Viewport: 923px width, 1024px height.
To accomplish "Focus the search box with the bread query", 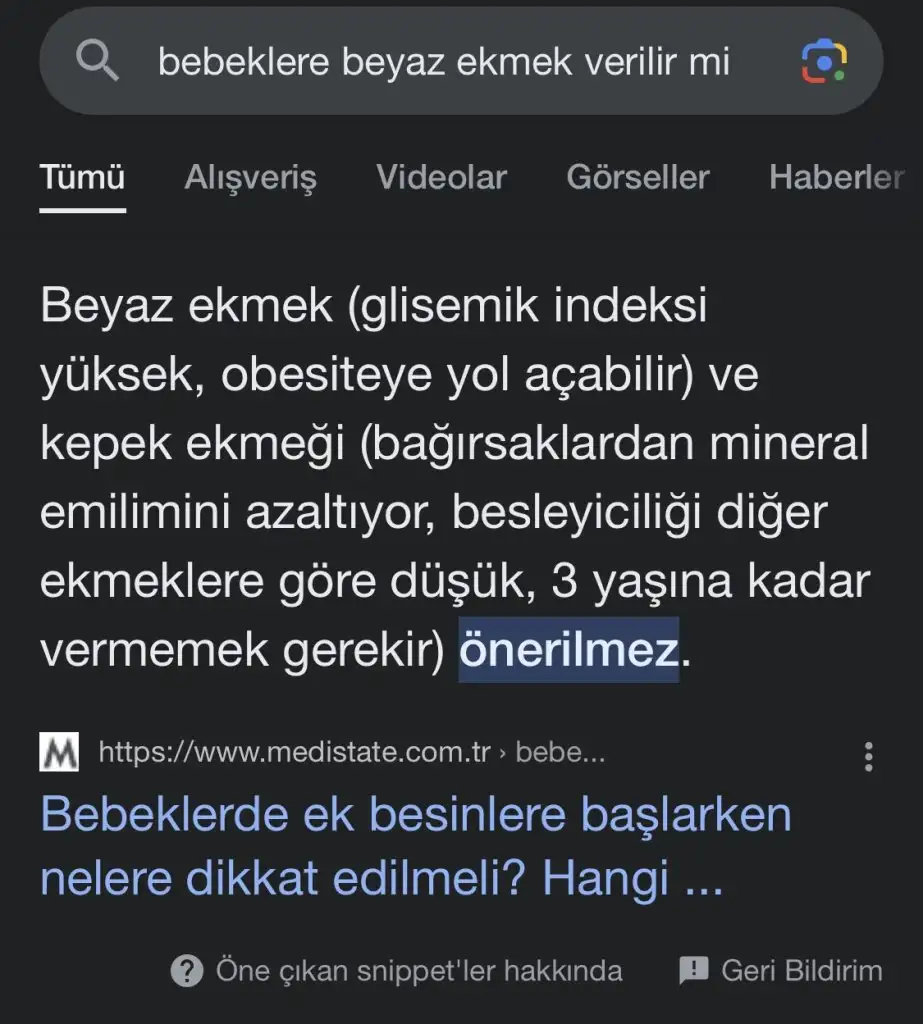I will pos(444,63).
